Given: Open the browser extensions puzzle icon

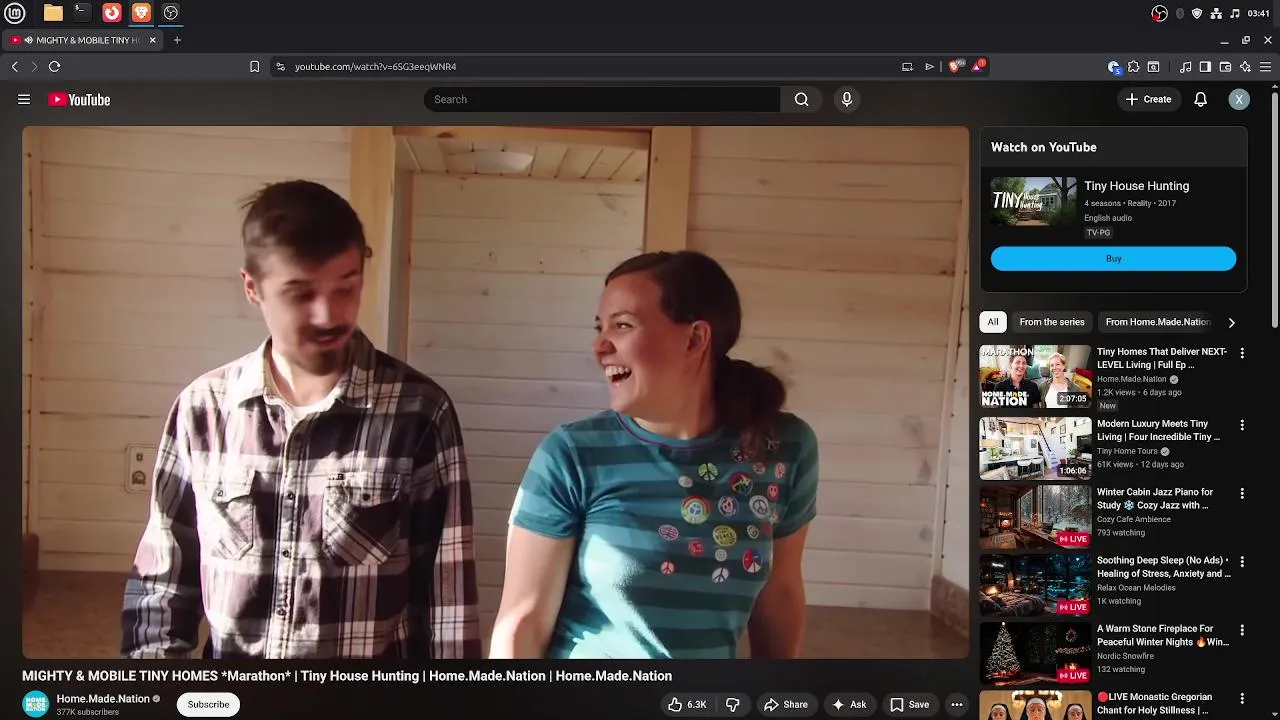Looking at the screenshot, I should (1133, 67).
